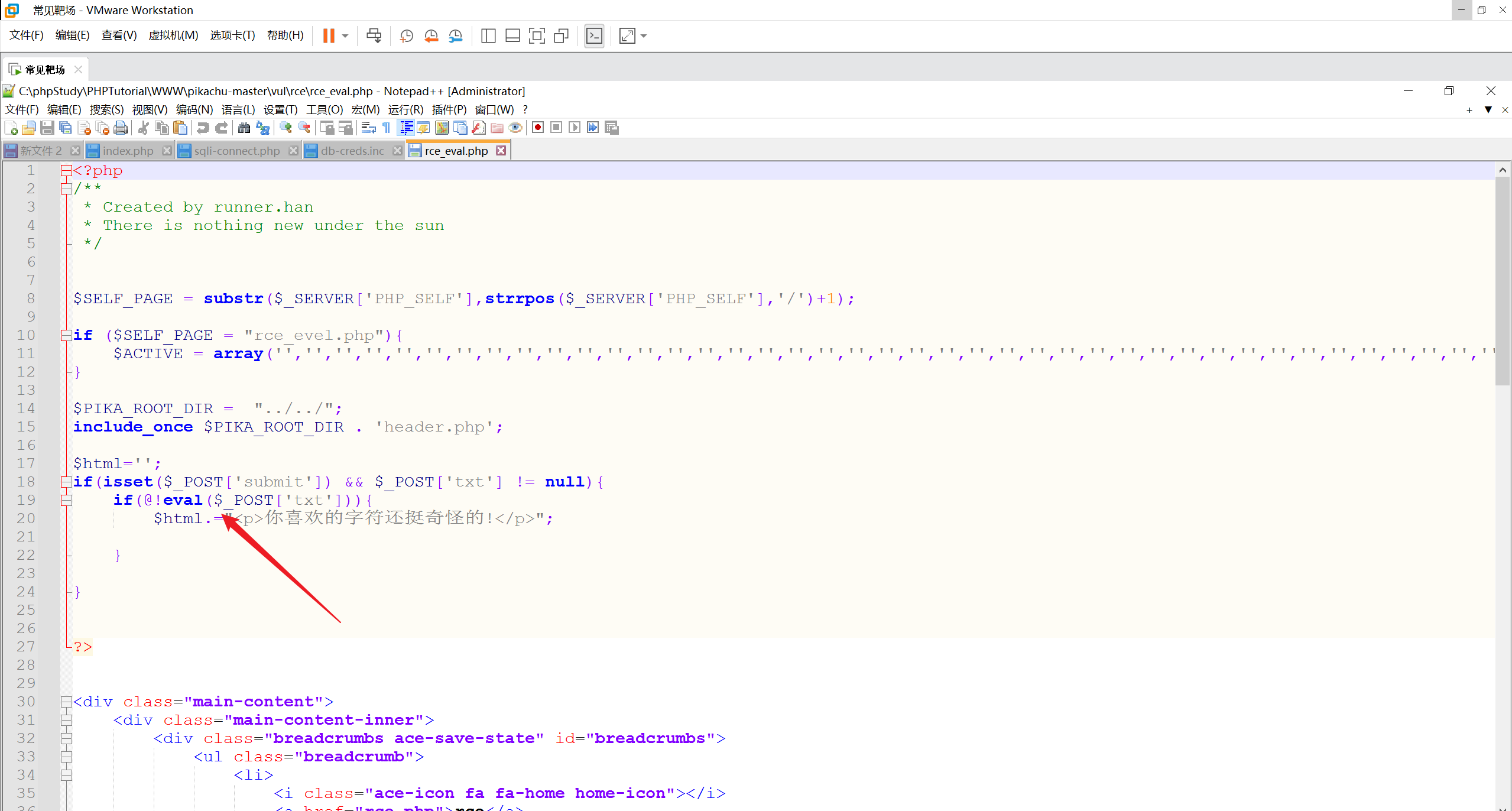1512x811 pixels.
Task: Select the New File icon in Notepad++
Action: pyautogui.click(x=10, y=127)
